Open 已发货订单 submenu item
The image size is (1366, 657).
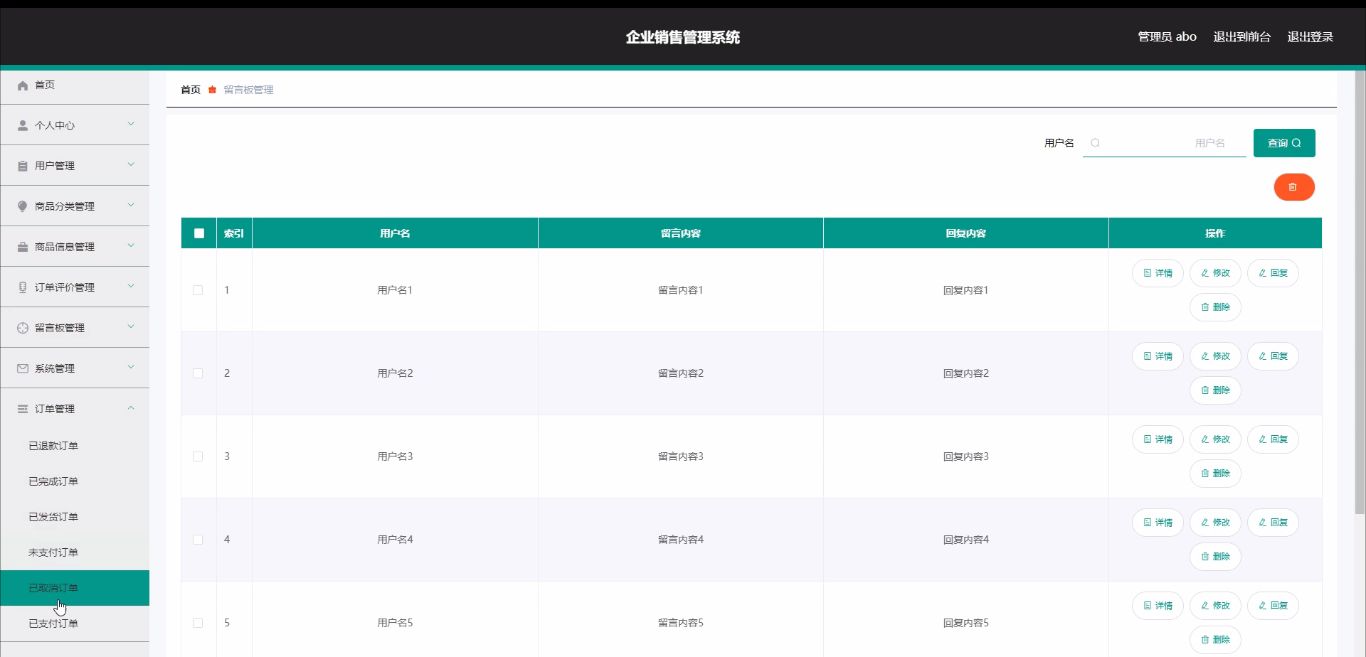pyautogui.click(x=74, y=517)
